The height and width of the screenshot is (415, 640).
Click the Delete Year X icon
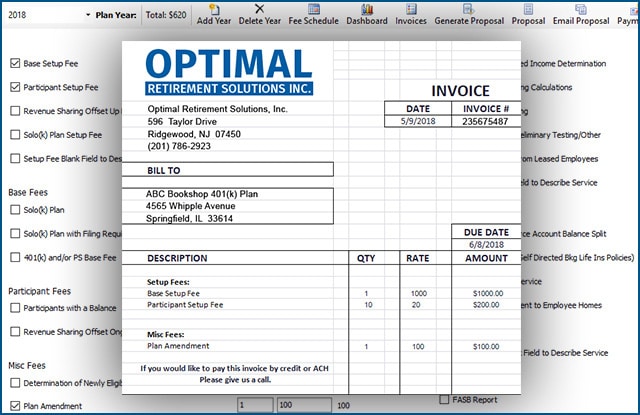[x=260, y=9]
